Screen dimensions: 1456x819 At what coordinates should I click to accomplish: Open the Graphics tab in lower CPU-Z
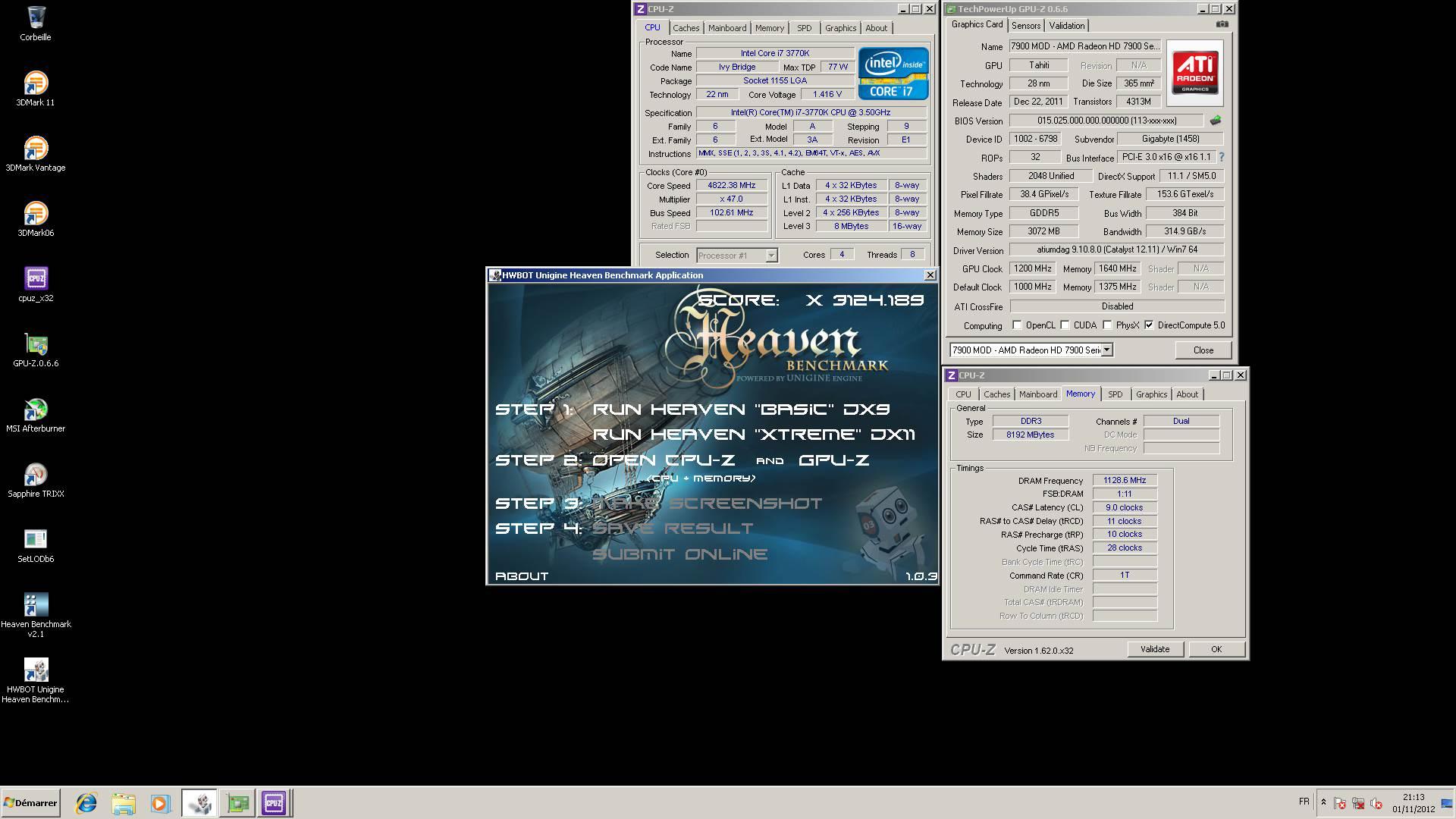pyautogui.click(x=1151, y=394)
